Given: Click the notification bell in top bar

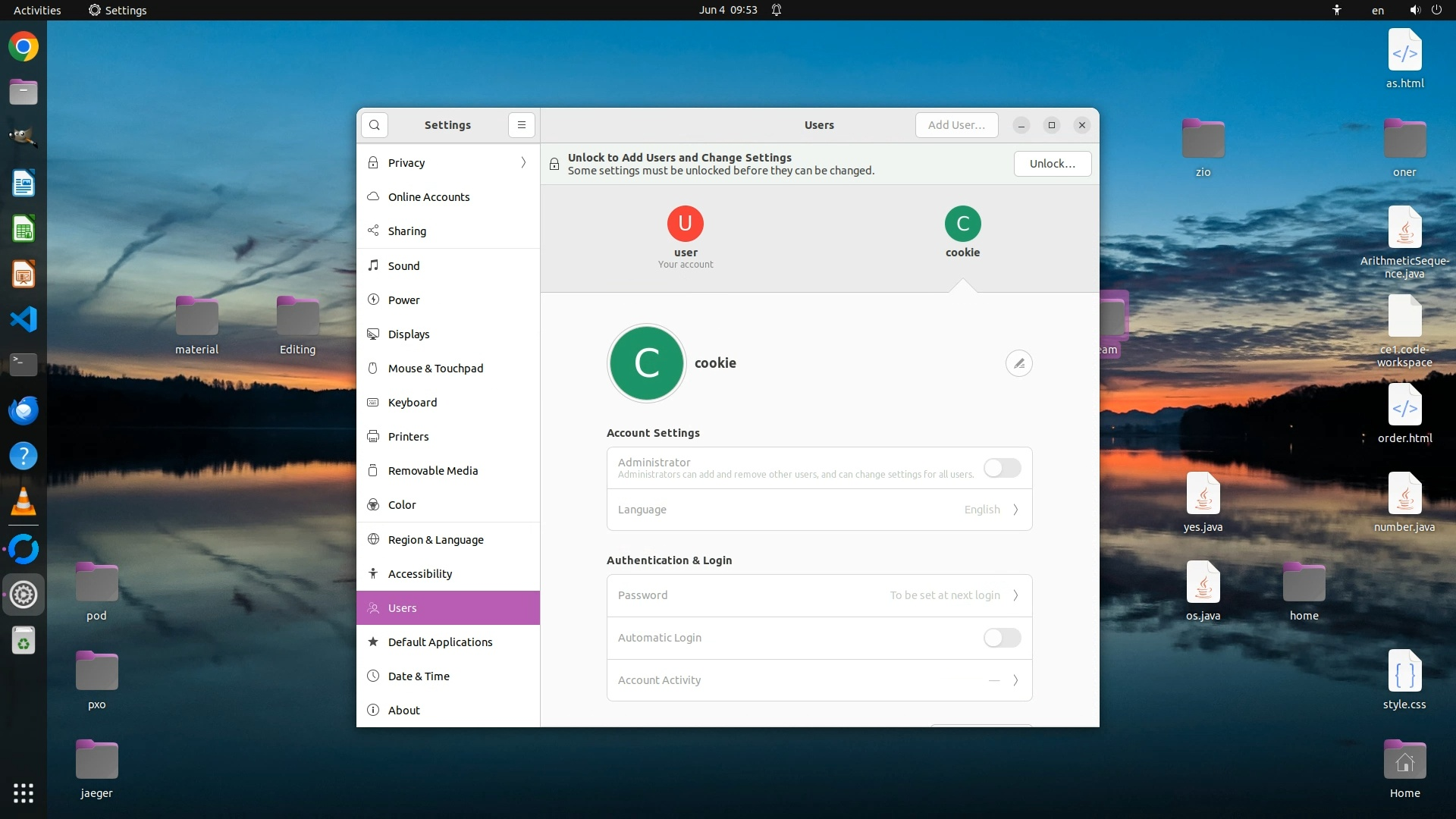Looking at the screenshot, I should point(777,10).
